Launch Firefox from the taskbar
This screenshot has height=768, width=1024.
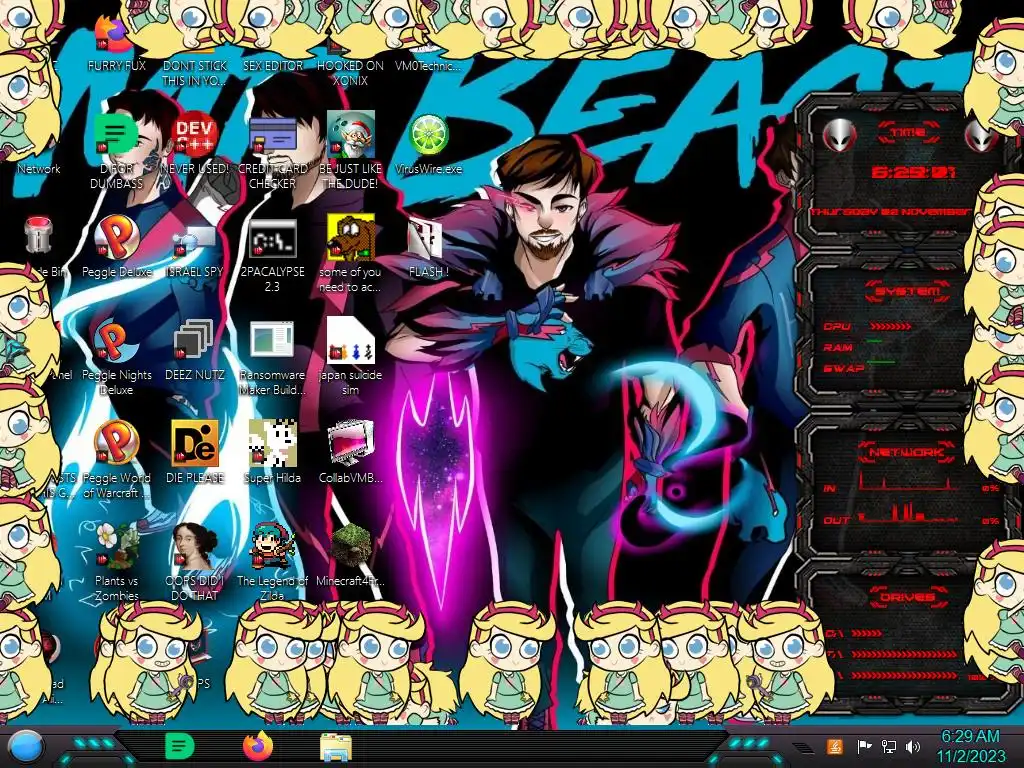[258, 746]
